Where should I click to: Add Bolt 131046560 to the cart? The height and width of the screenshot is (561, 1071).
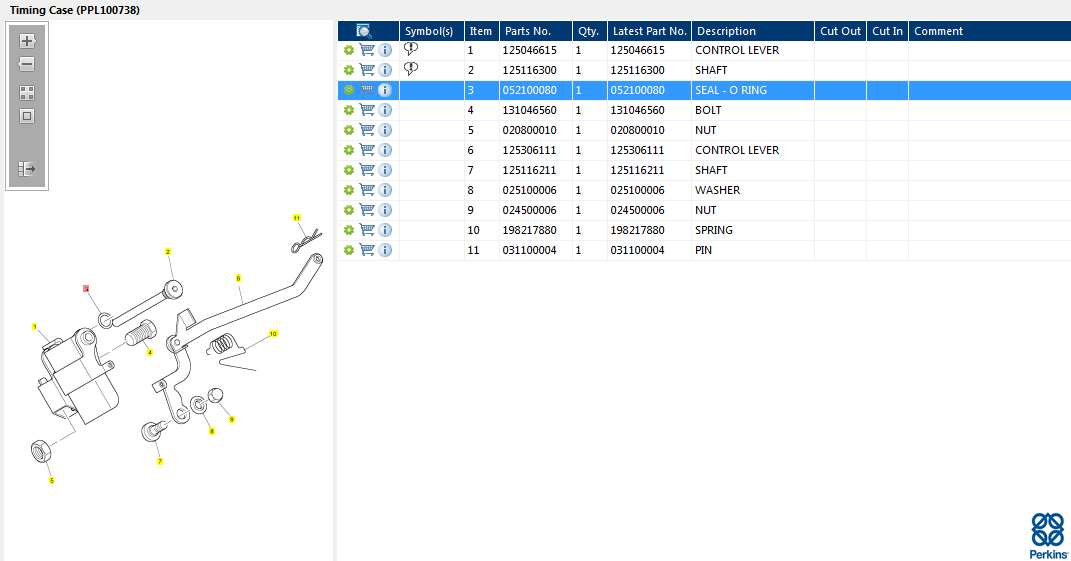coord(367,110)
